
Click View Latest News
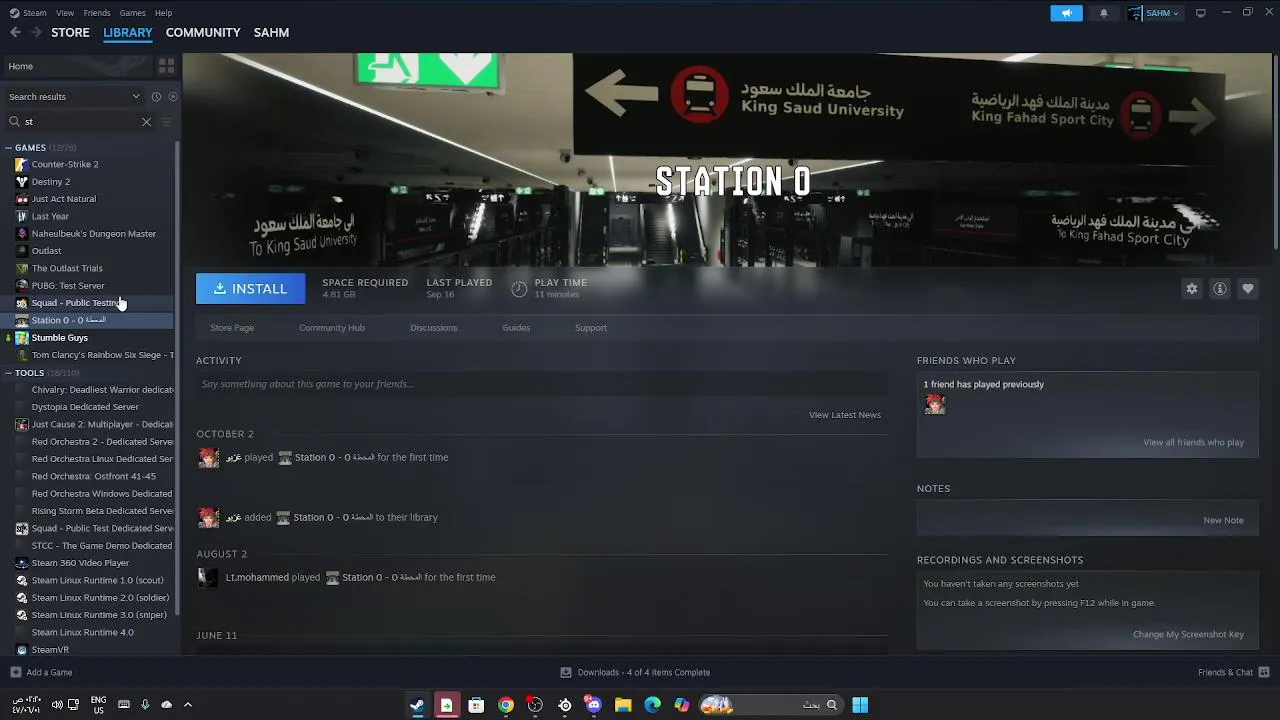pos(845,415)
